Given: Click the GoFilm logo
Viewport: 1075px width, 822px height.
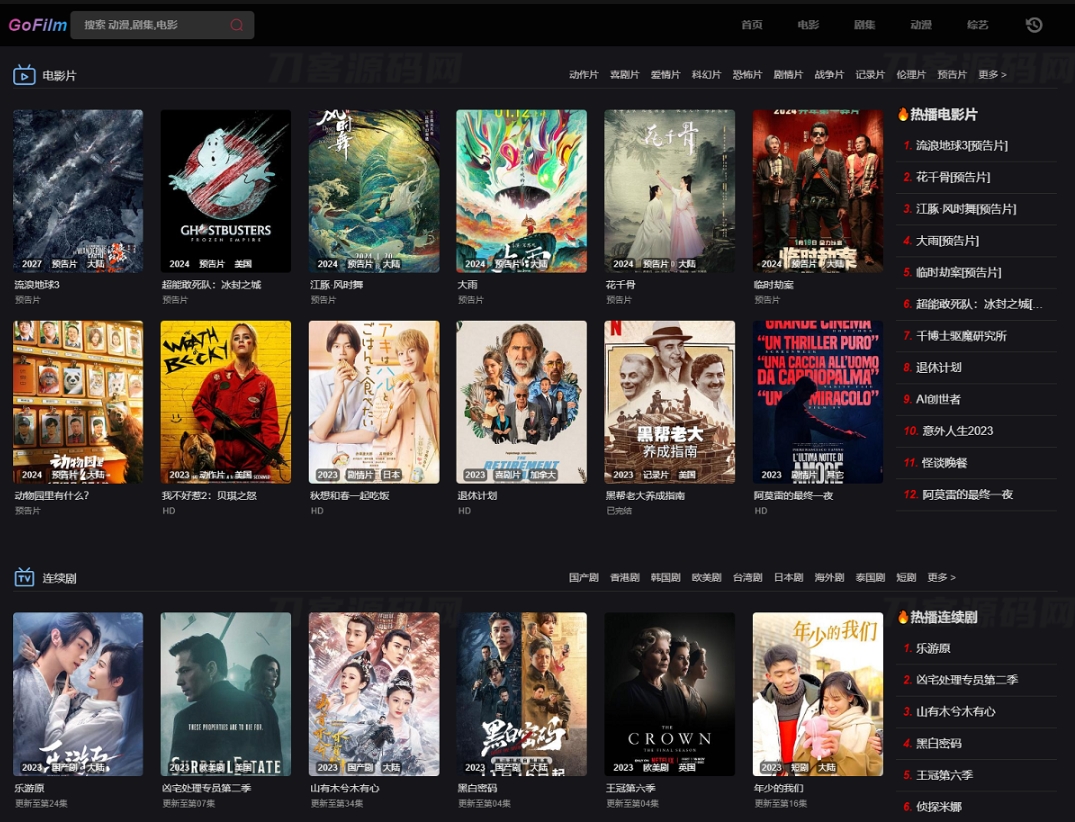Looking at the screenshot, I should (x=38, y=25).
